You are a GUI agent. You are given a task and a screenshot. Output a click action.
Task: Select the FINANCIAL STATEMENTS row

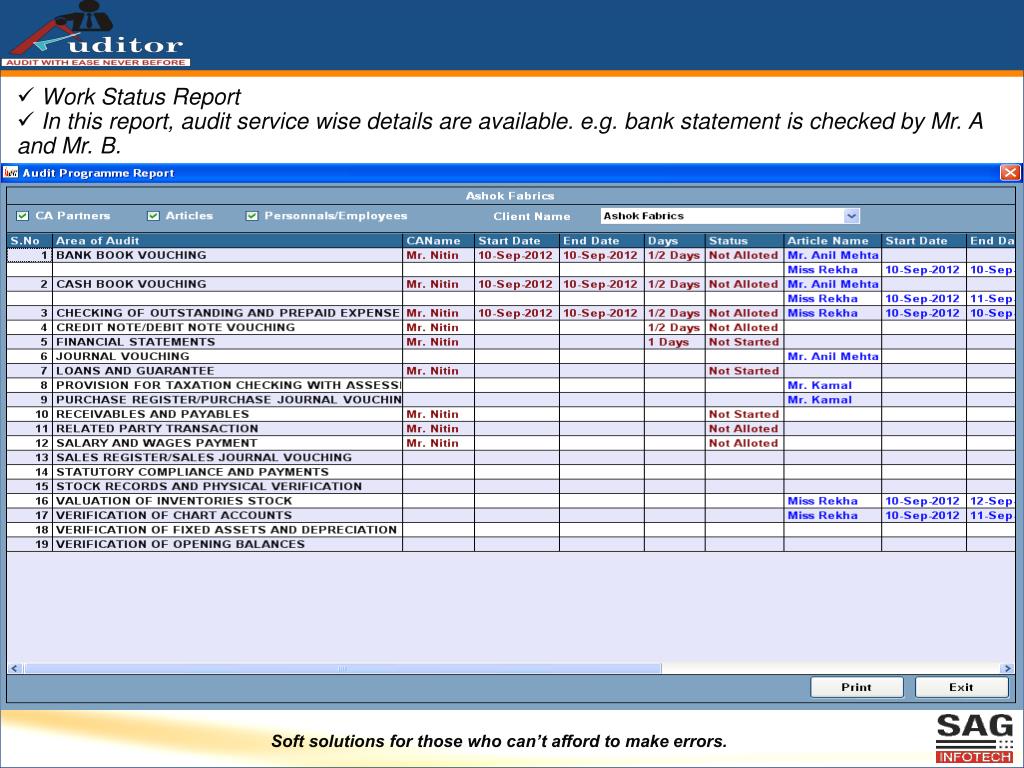click(511, 342)
